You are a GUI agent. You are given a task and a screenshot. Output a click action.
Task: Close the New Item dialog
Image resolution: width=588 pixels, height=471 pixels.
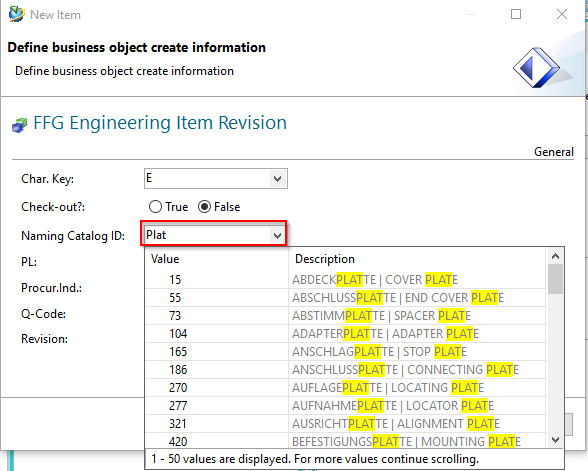click(562, 14)
